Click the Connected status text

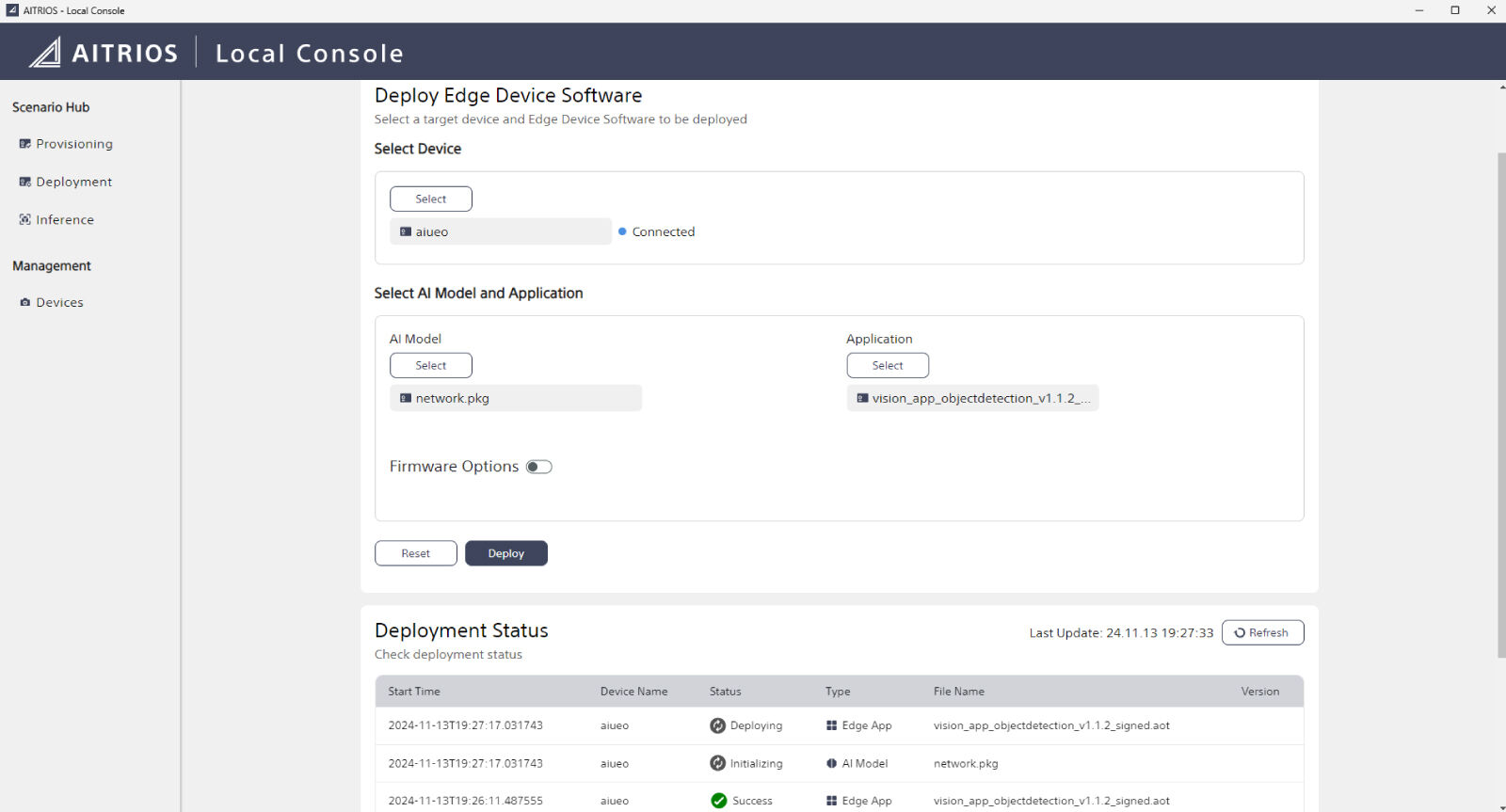(x=664, y=231)
